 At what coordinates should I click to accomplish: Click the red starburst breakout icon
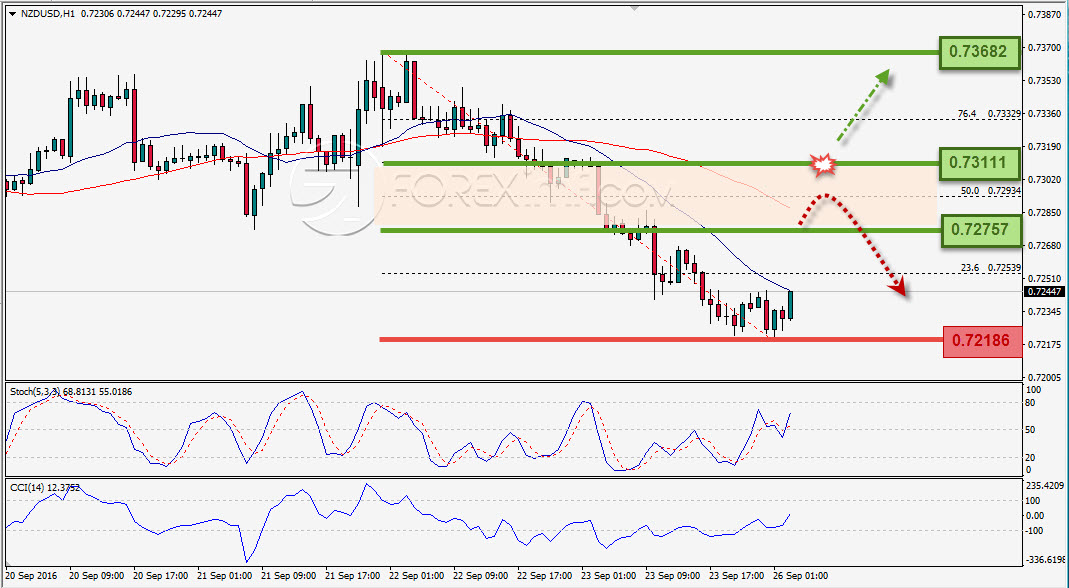tap(823, 164)
